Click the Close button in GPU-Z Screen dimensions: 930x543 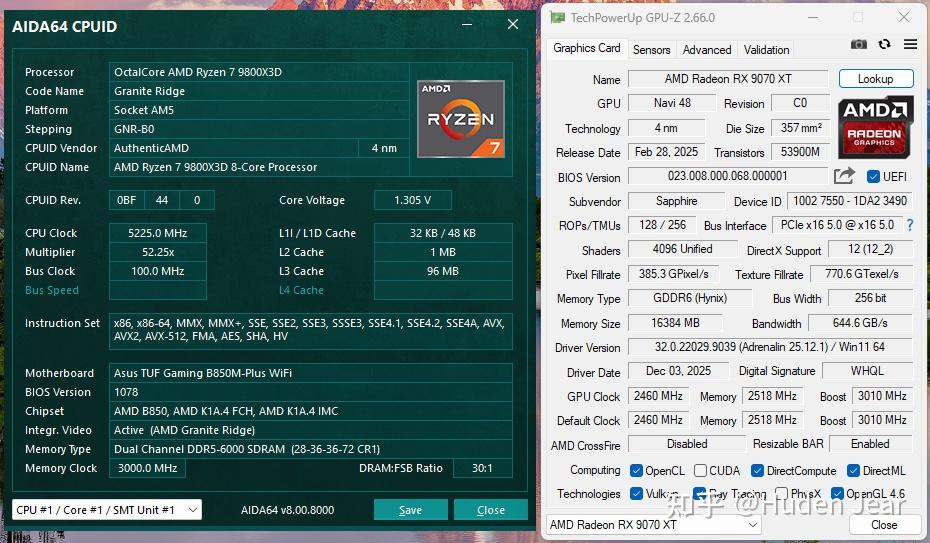[884, 525]
